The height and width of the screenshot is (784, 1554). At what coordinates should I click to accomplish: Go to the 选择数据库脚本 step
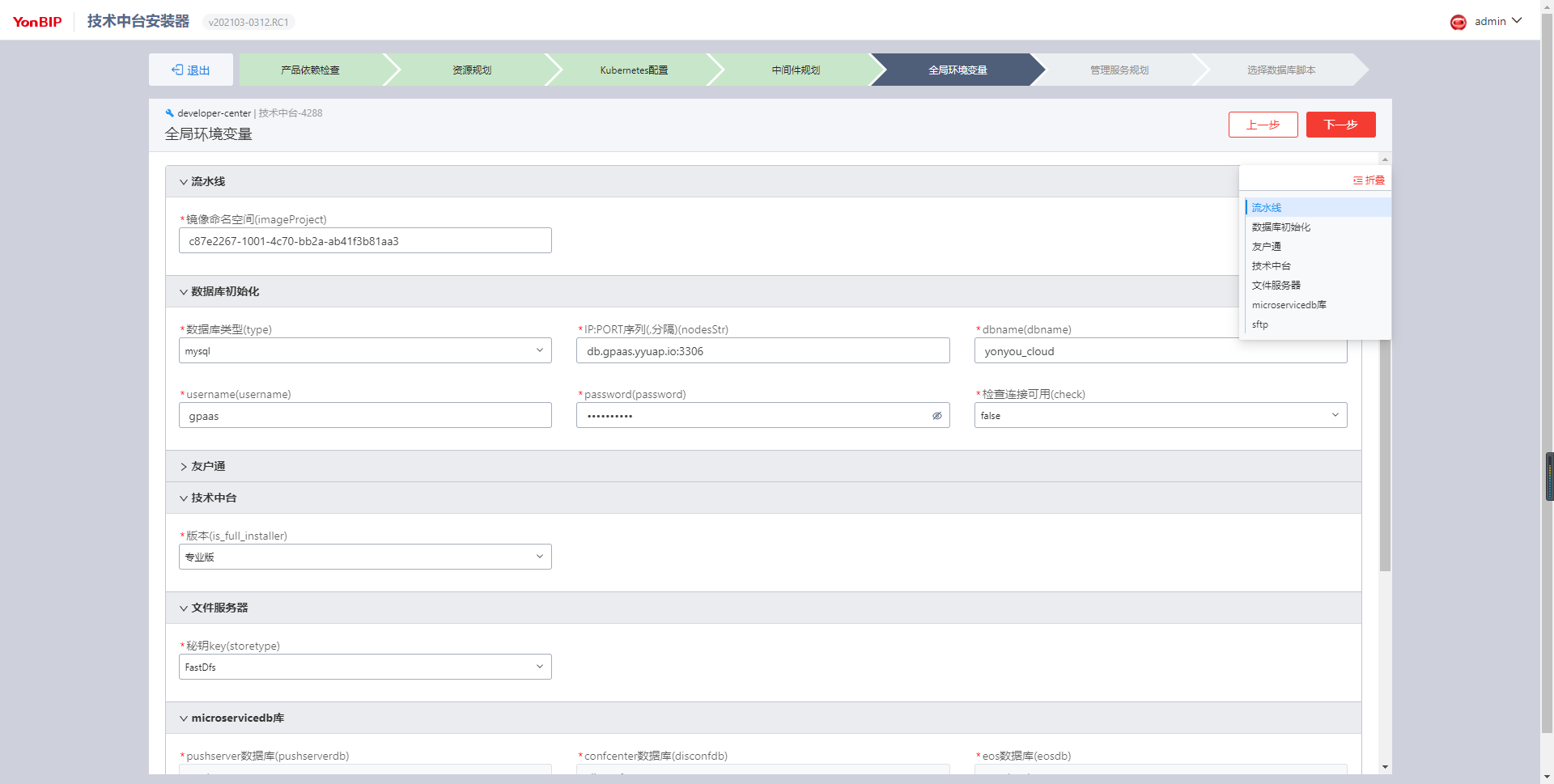point(1282,70)
